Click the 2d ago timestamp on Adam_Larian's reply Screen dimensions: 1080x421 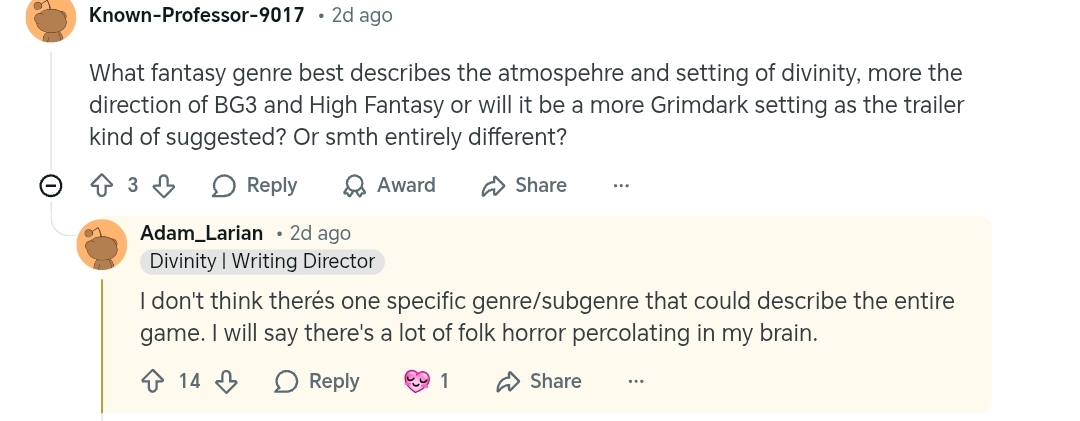click(320, 233)
